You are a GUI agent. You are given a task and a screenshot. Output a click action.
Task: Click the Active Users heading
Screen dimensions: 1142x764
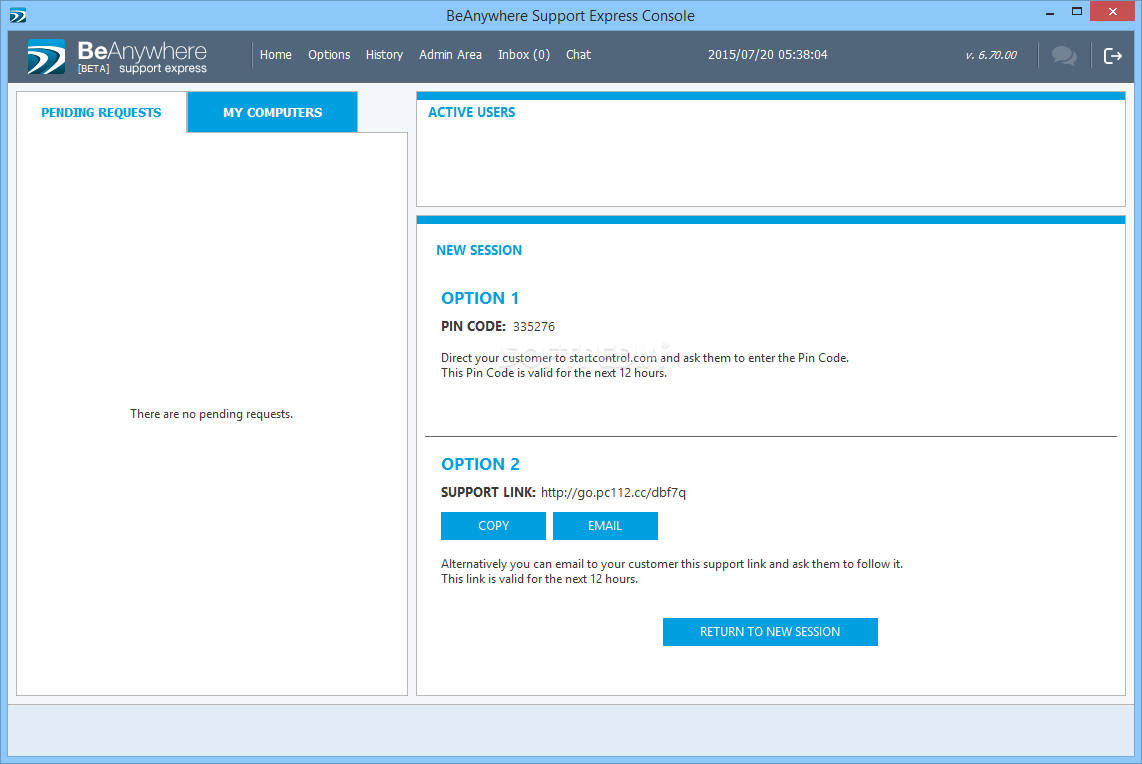pos(471,112)
